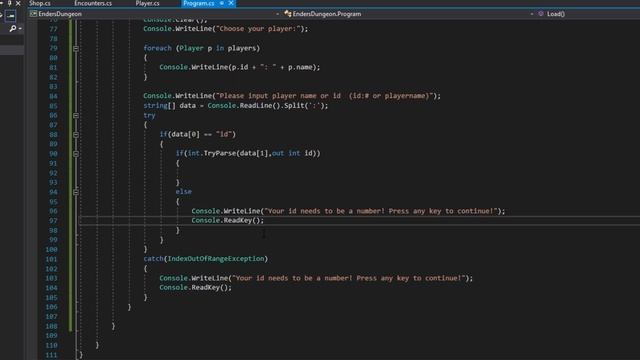Click line number 111 in the gutter
Viewport: 640px width, 360px height.
(x=51, y=355)
